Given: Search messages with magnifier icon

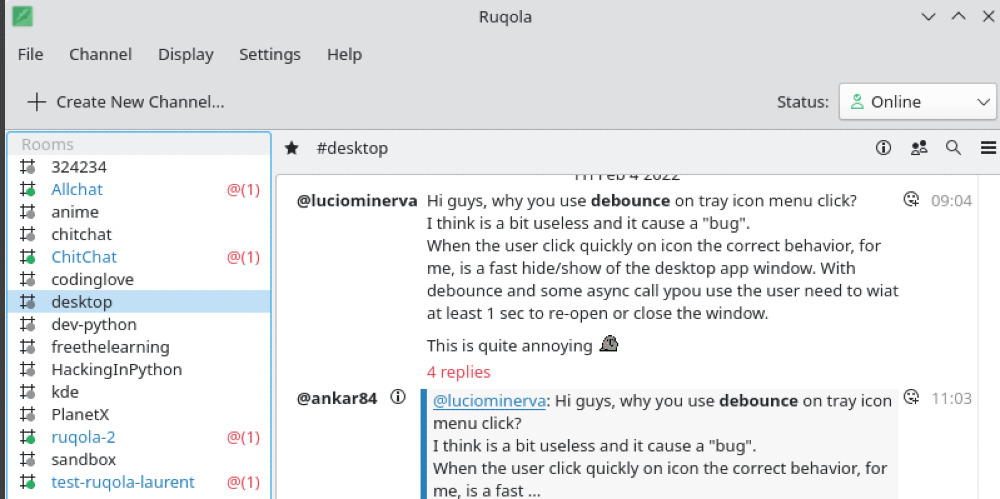Looking at the screenshot, I should coord(953,148).
